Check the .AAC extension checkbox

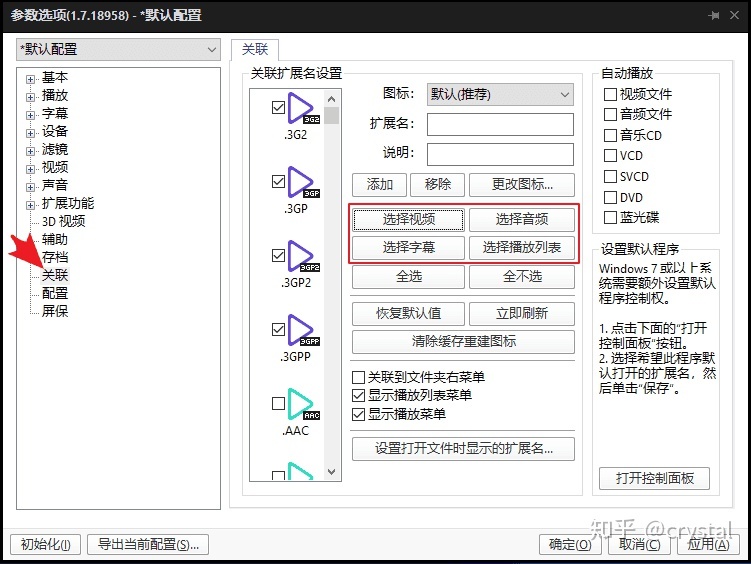(x=278, y=403)
